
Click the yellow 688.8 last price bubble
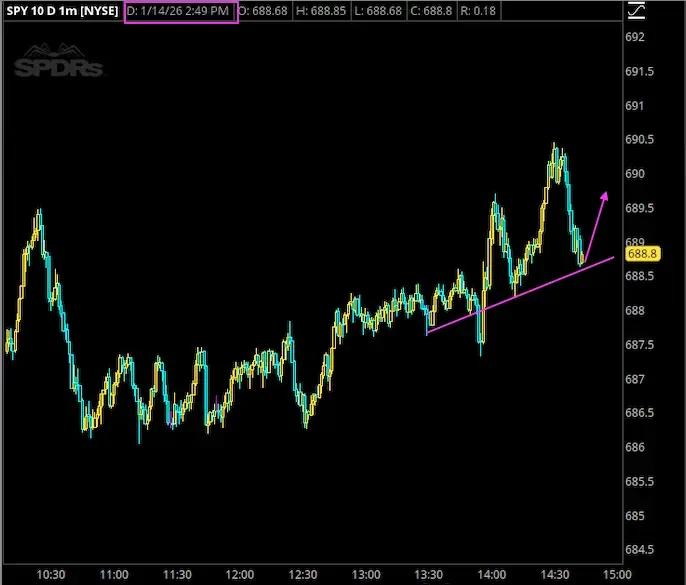click(642, 254)
